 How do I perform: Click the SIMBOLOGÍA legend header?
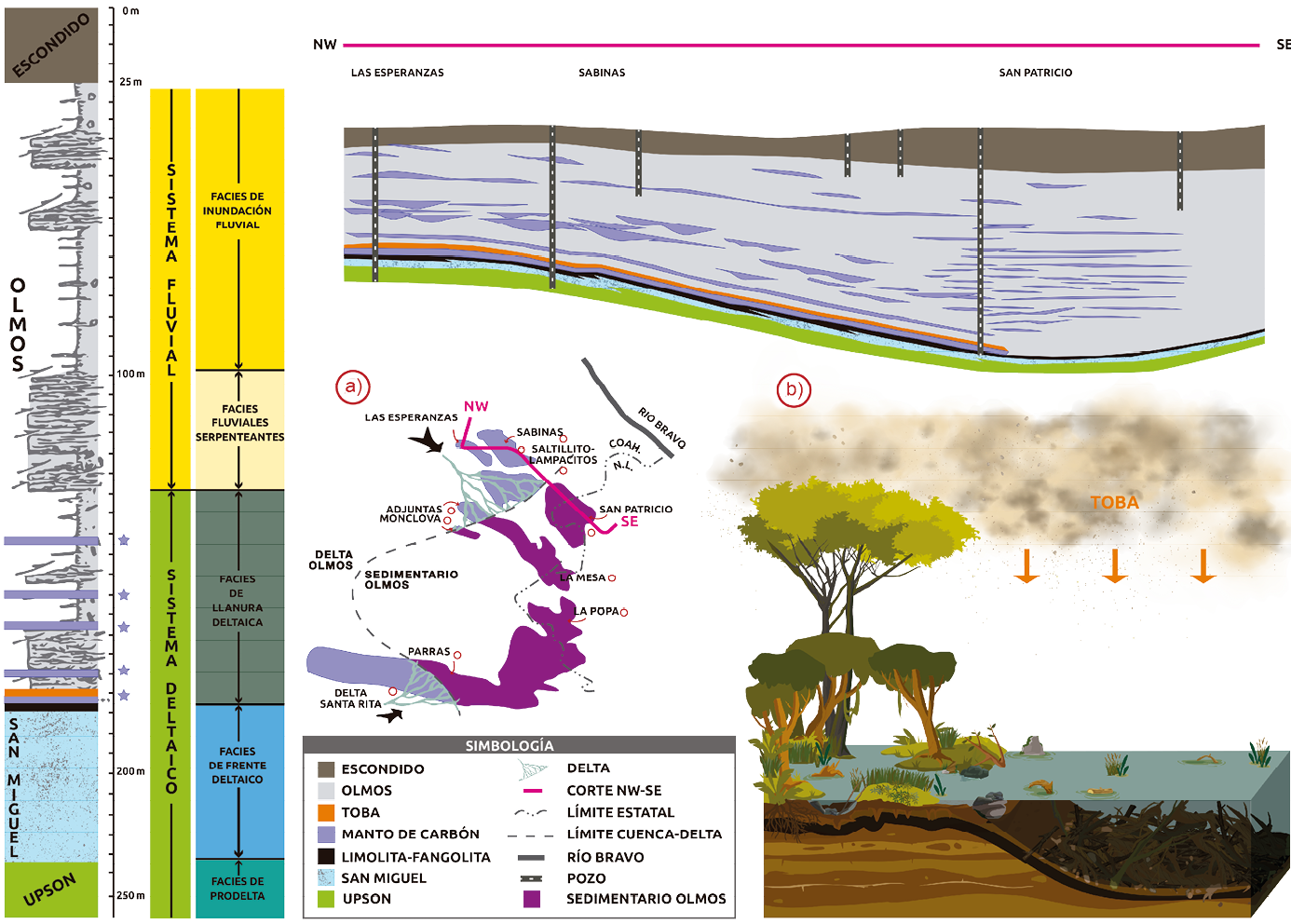pyautogui.click(x=510, y=745)
